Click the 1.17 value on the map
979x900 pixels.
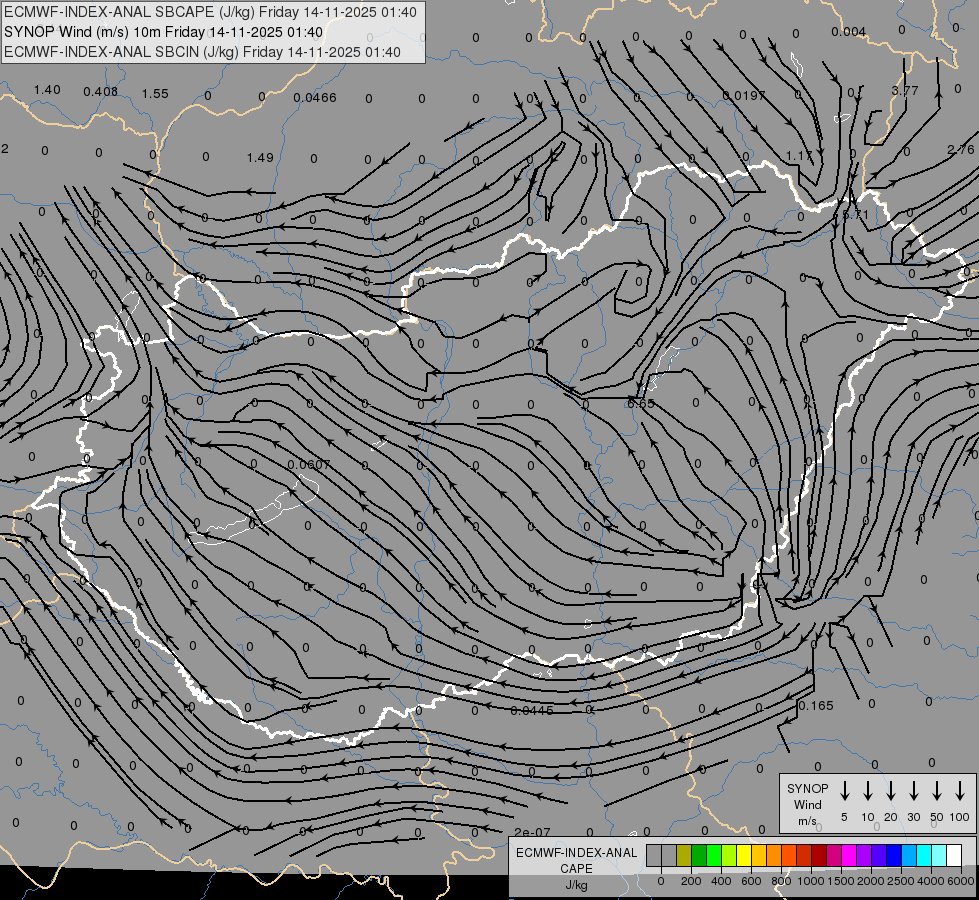click(799, 156)
